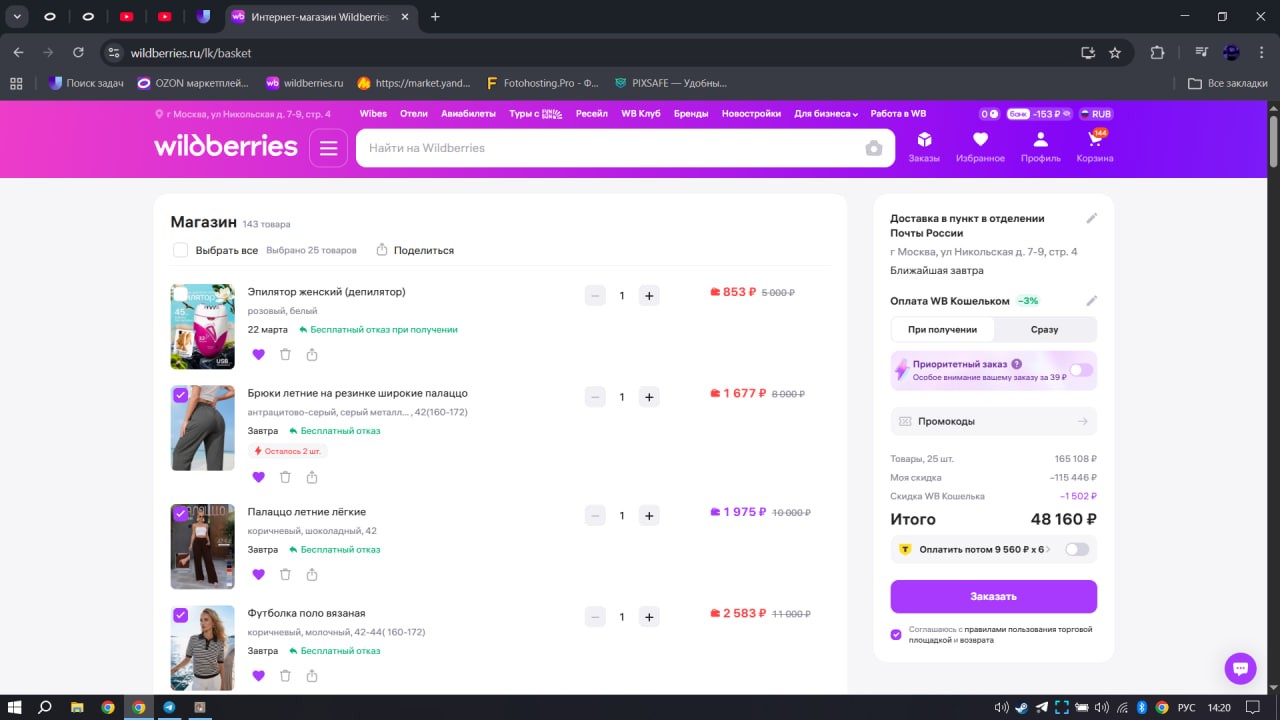
Task: Toggle the 0 balance switch in header
Action: tap(989, 114)
